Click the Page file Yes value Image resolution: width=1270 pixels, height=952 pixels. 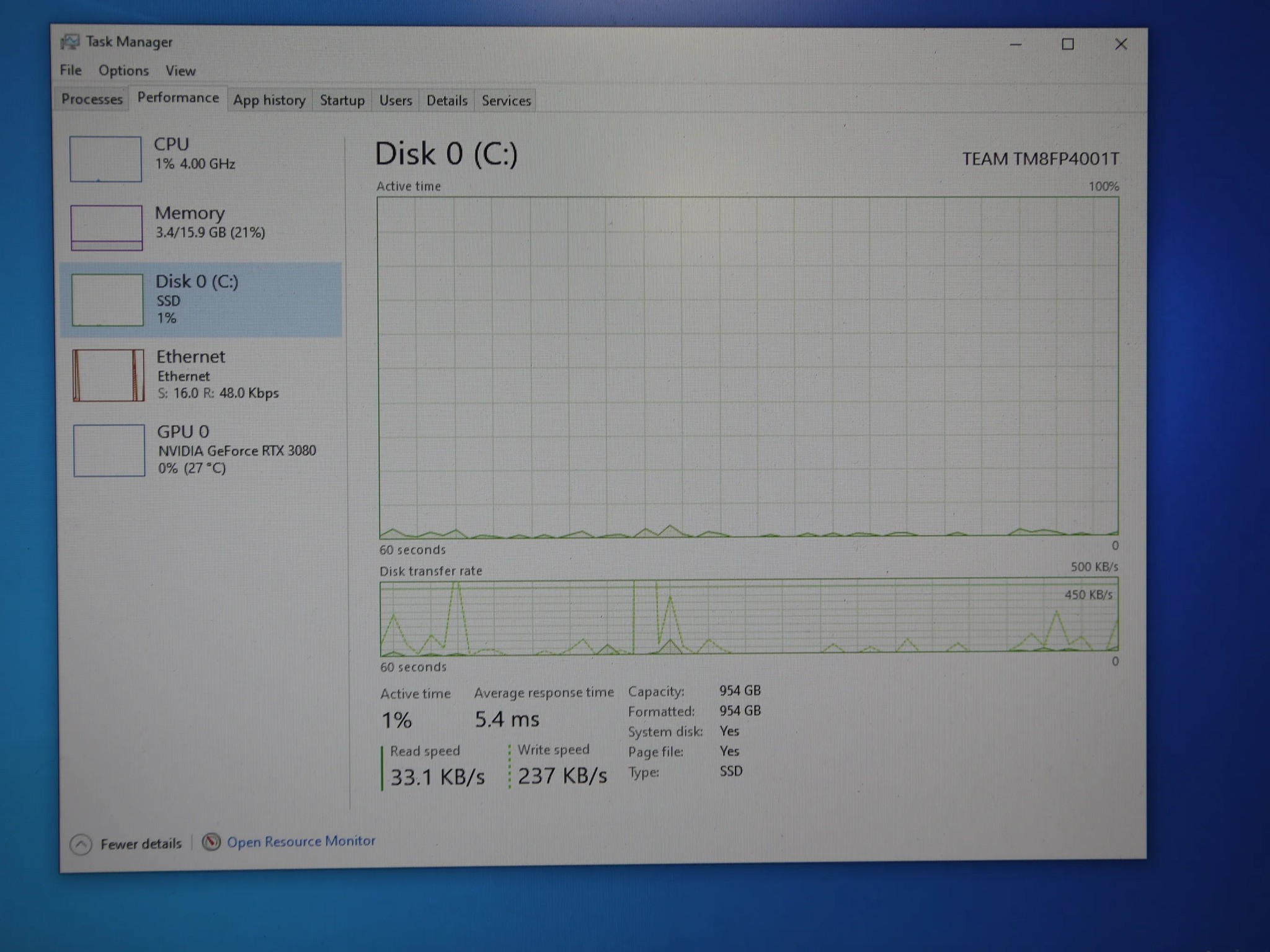click(x=729, y=751)
